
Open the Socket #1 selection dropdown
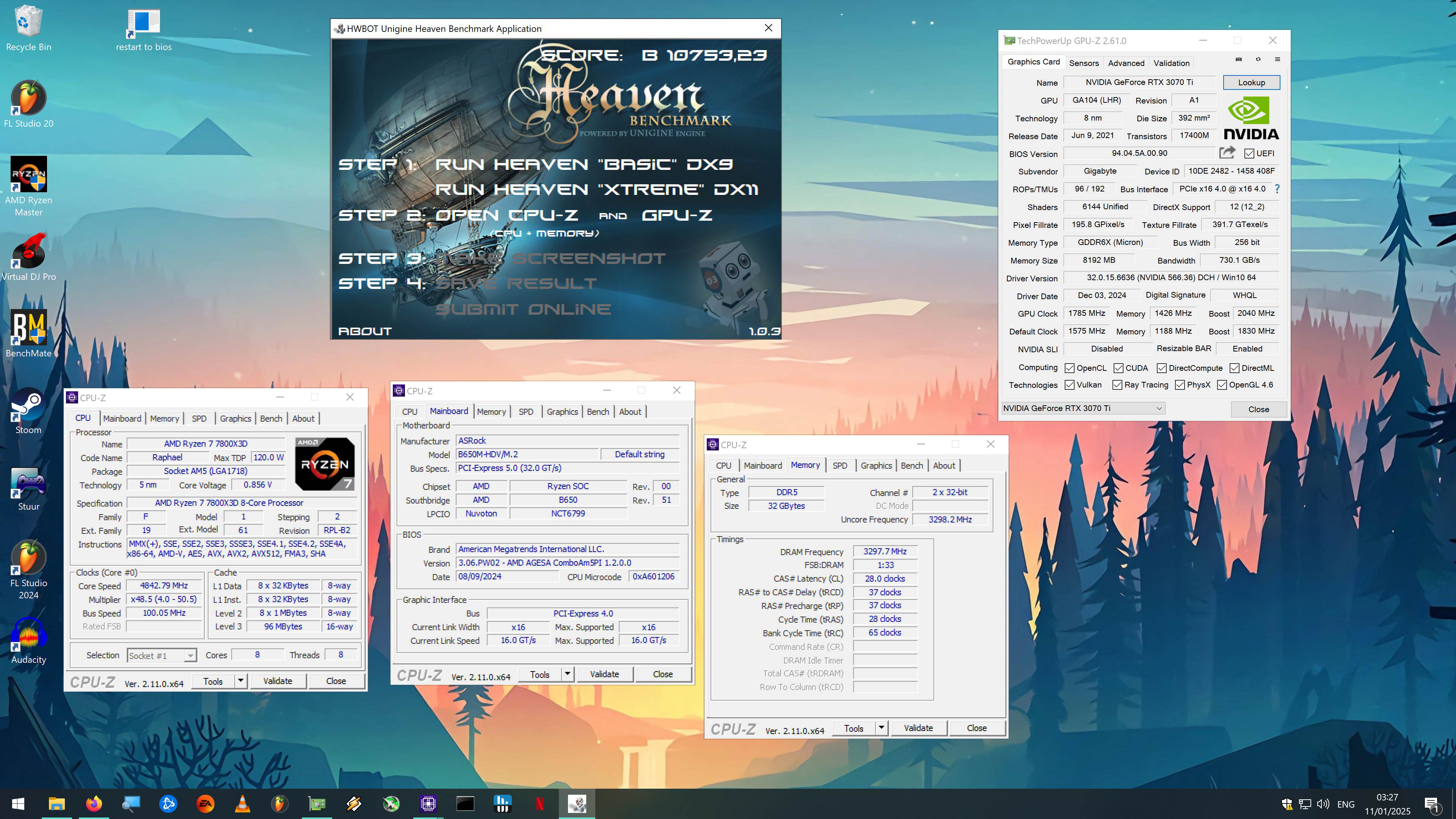(x=162, y=656)
